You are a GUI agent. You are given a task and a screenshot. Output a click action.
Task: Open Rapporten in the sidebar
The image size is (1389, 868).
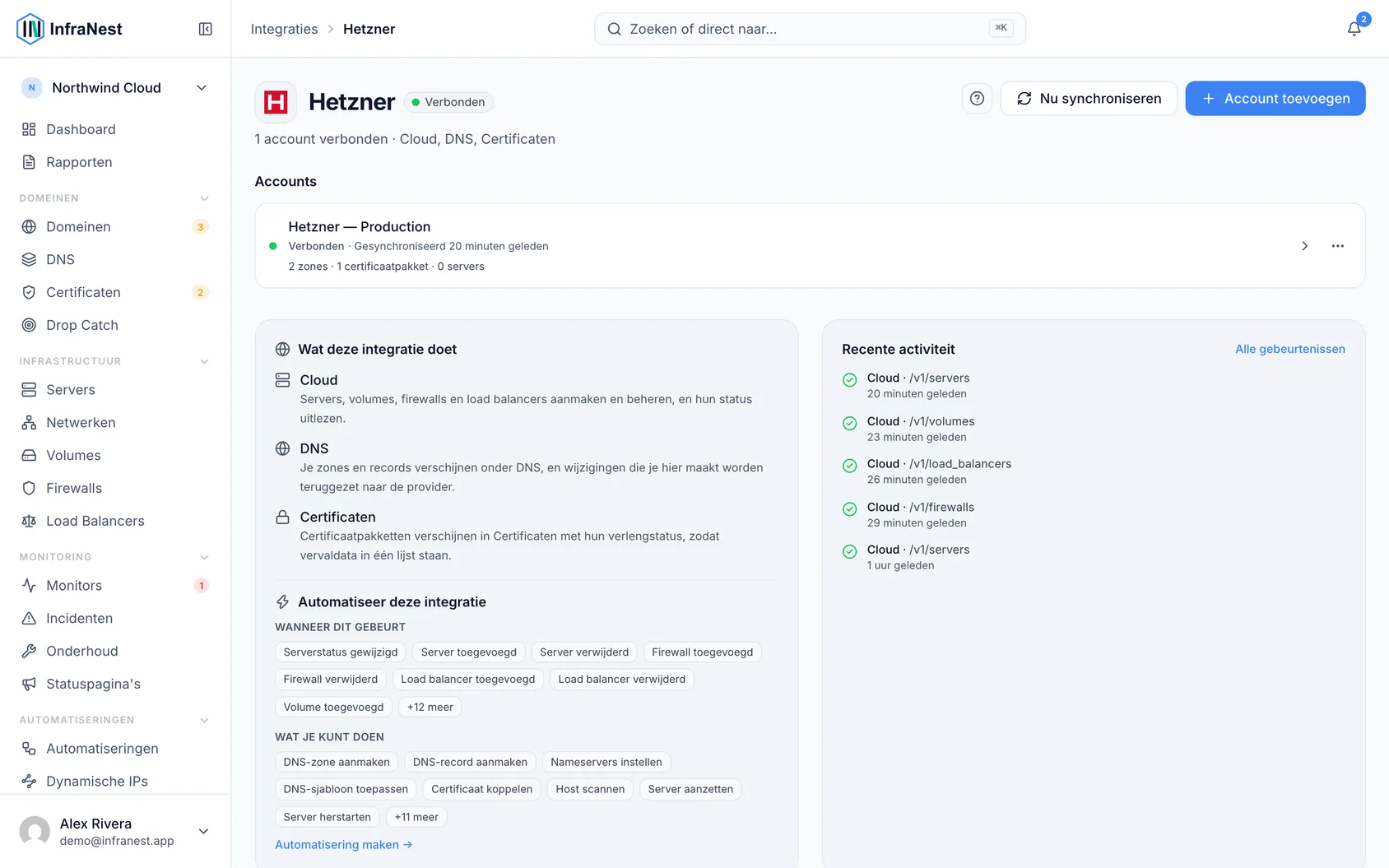click(x=115, y=162)
